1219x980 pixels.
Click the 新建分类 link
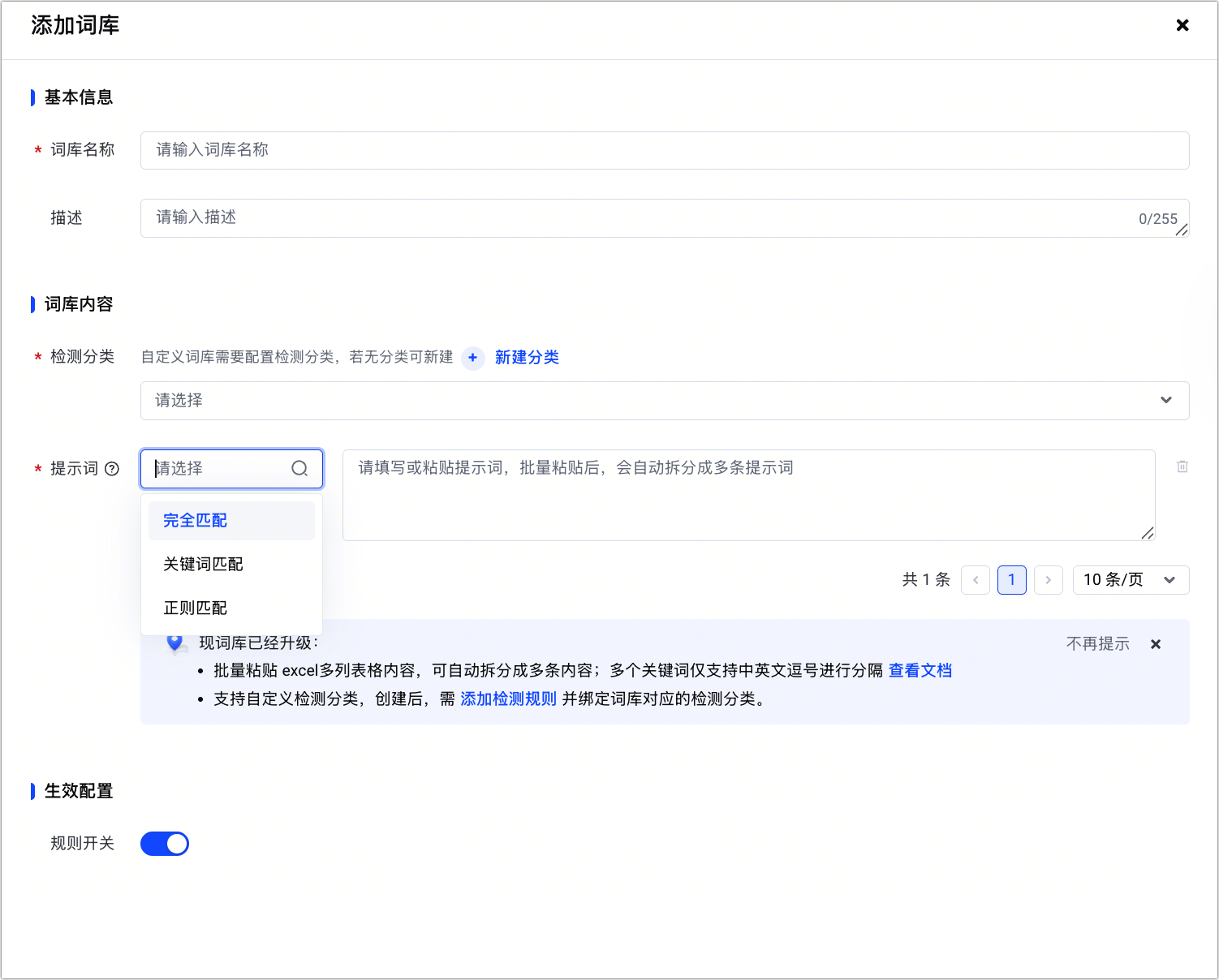tap(527, 358)
